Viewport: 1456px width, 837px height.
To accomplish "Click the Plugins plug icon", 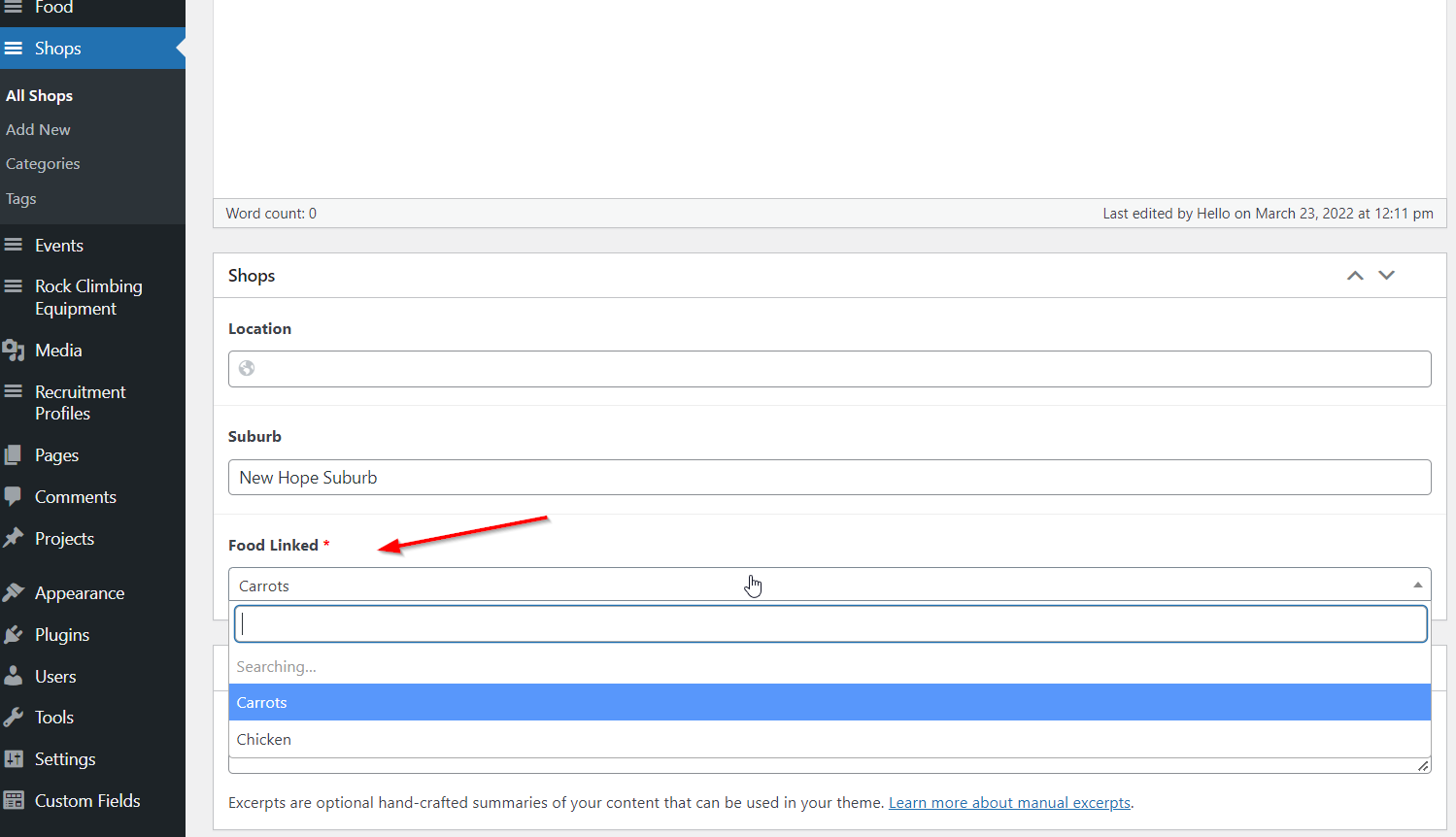I will [14, 635].
